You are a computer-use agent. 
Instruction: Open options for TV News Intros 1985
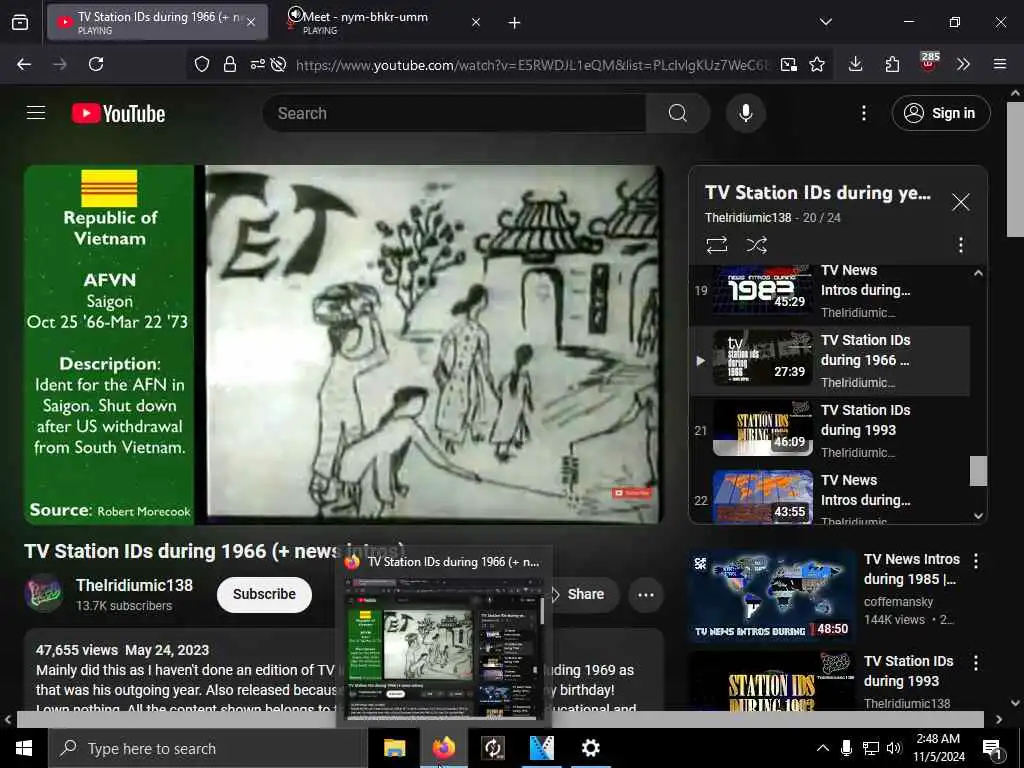[x=976, y=560]
